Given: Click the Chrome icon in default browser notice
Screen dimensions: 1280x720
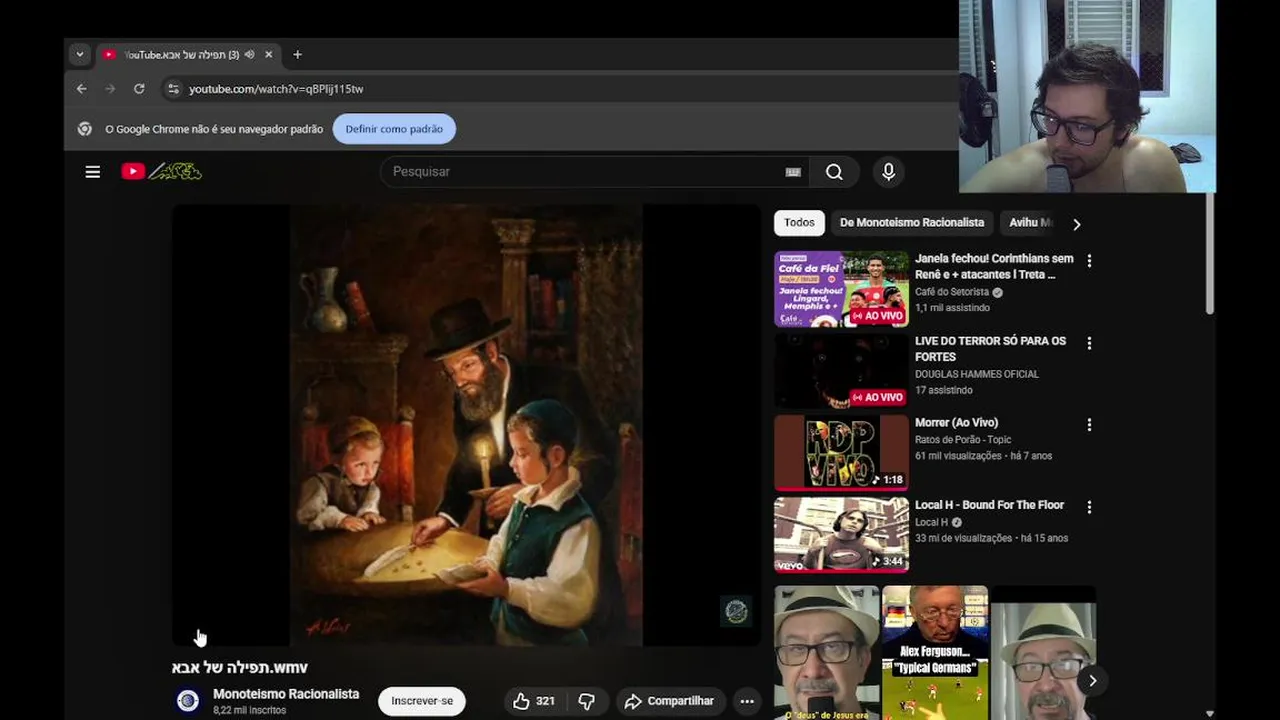Looking at the screenshot, I should (x=85, y=129).
